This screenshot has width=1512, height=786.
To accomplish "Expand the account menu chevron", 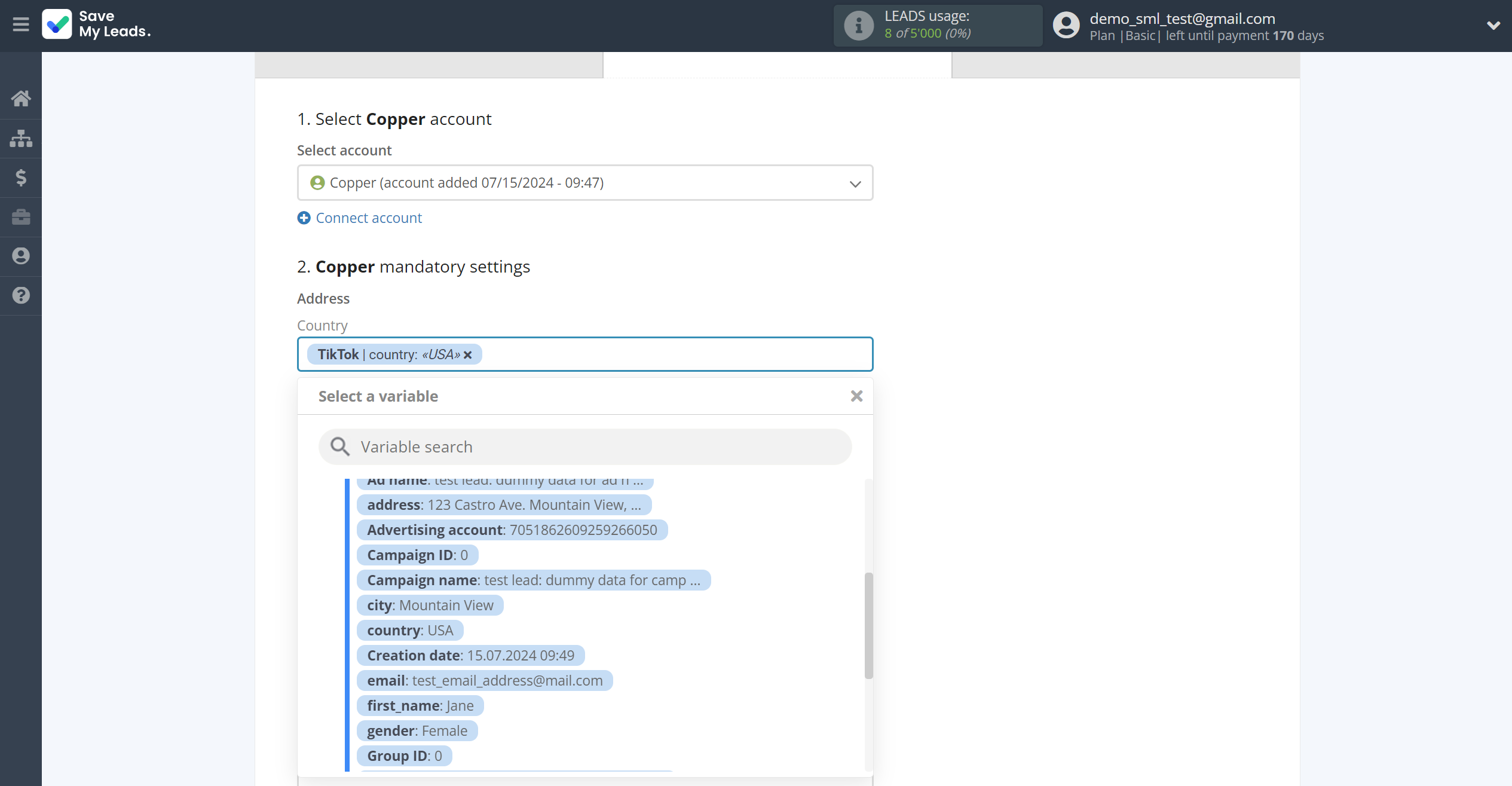I will [1493, 26].
